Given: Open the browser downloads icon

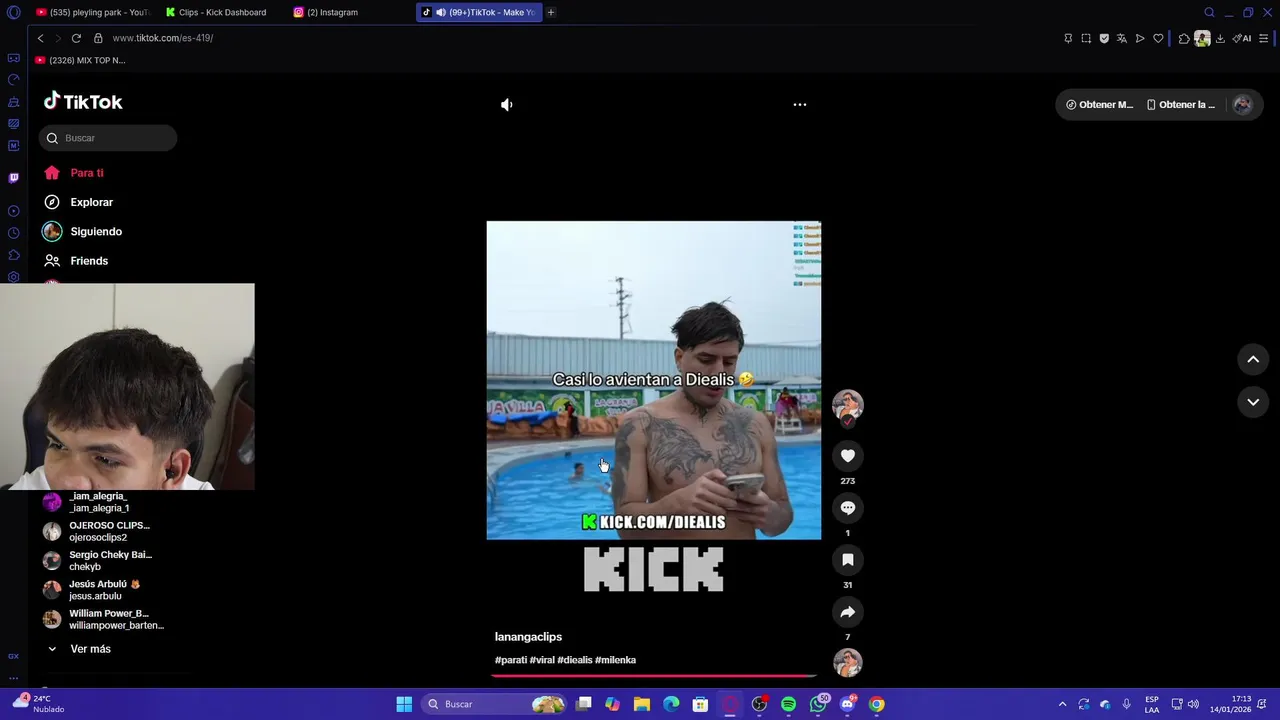Looking at the screenshot, I should [x=1220, y=38].
